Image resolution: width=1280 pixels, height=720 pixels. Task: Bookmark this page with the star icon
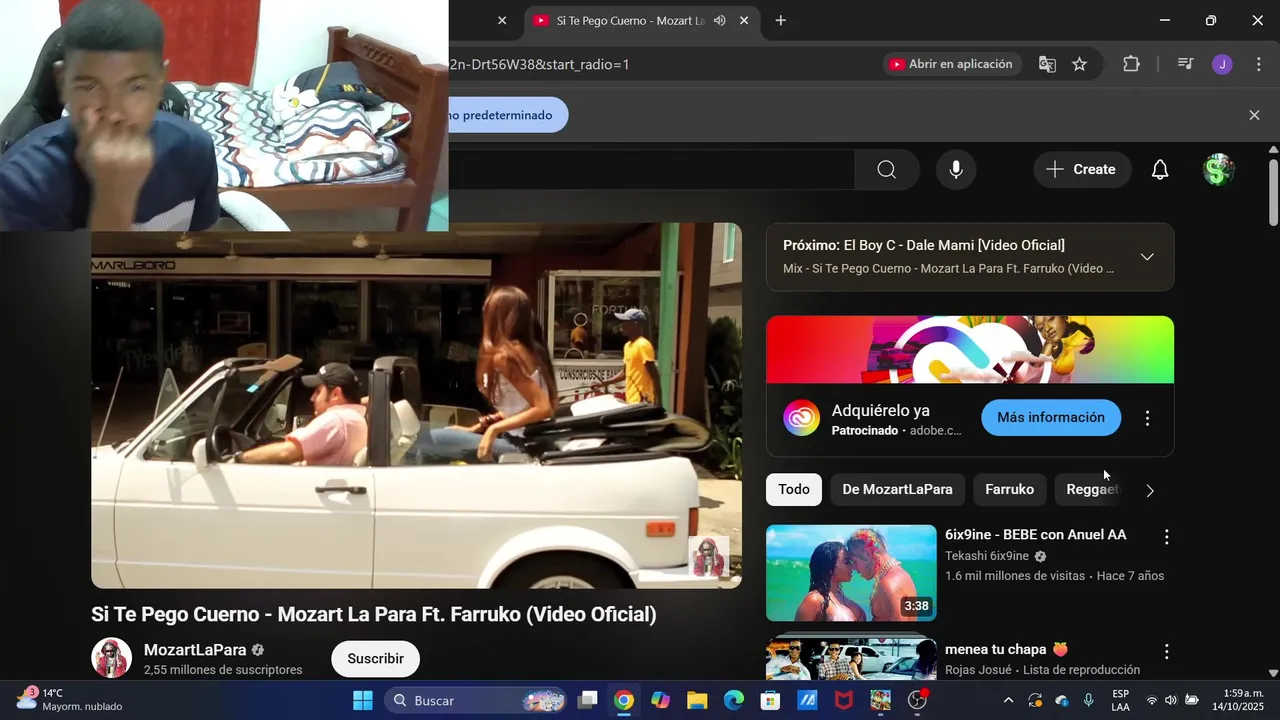[x=1079, y=64]
